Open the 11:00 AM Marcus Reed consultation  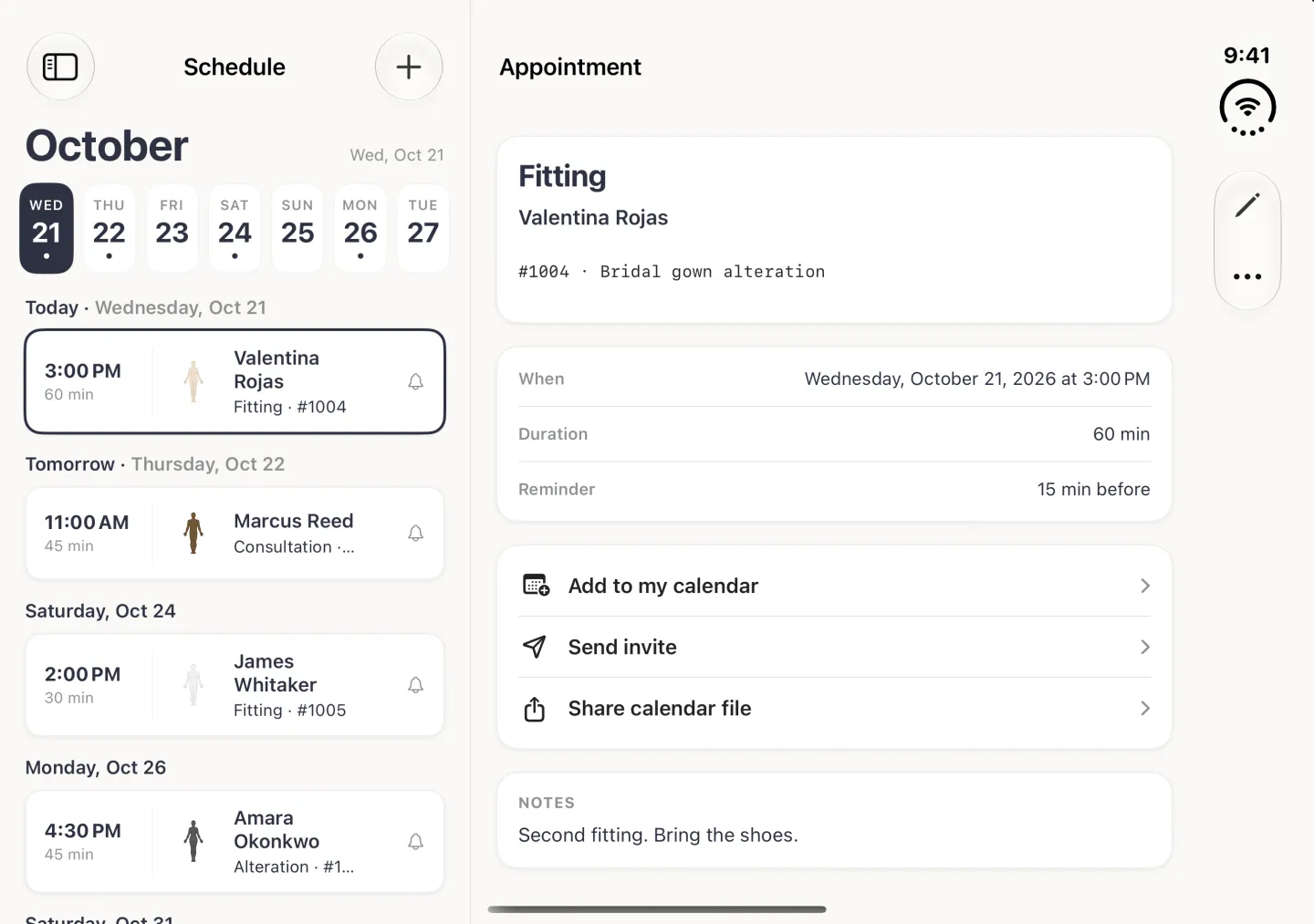pos(235,533)
